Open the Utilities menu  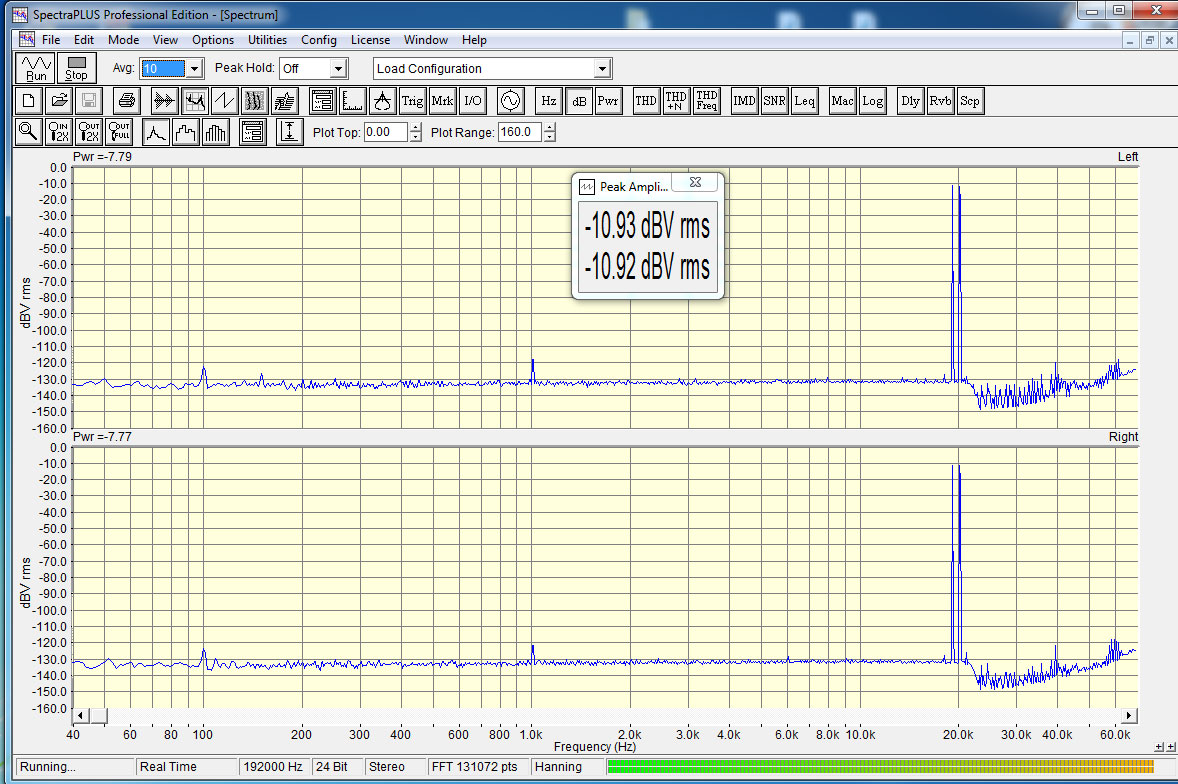(267, 40)
